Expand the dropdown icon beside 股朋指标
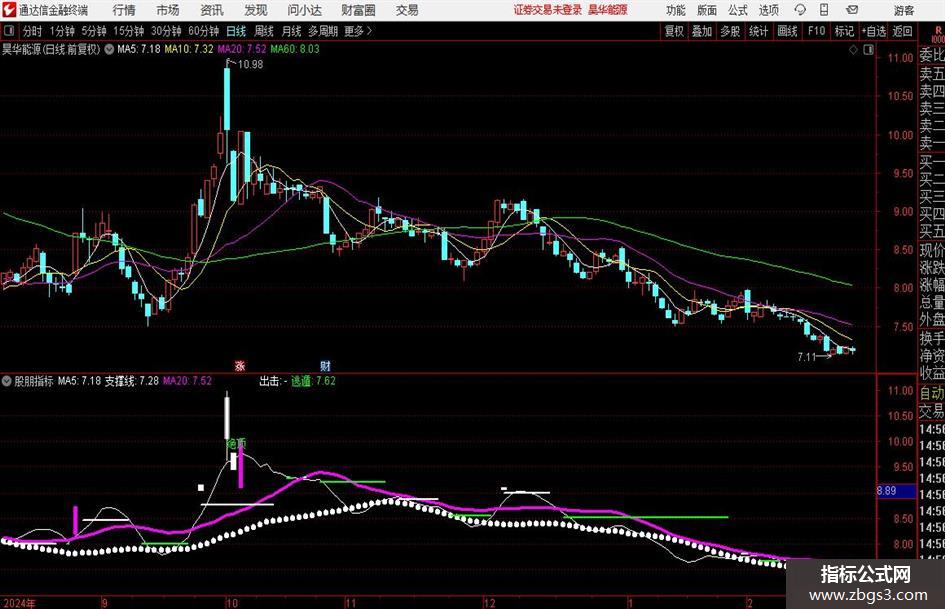Screen dimensions: 945x609 click(x=7, y=381)
